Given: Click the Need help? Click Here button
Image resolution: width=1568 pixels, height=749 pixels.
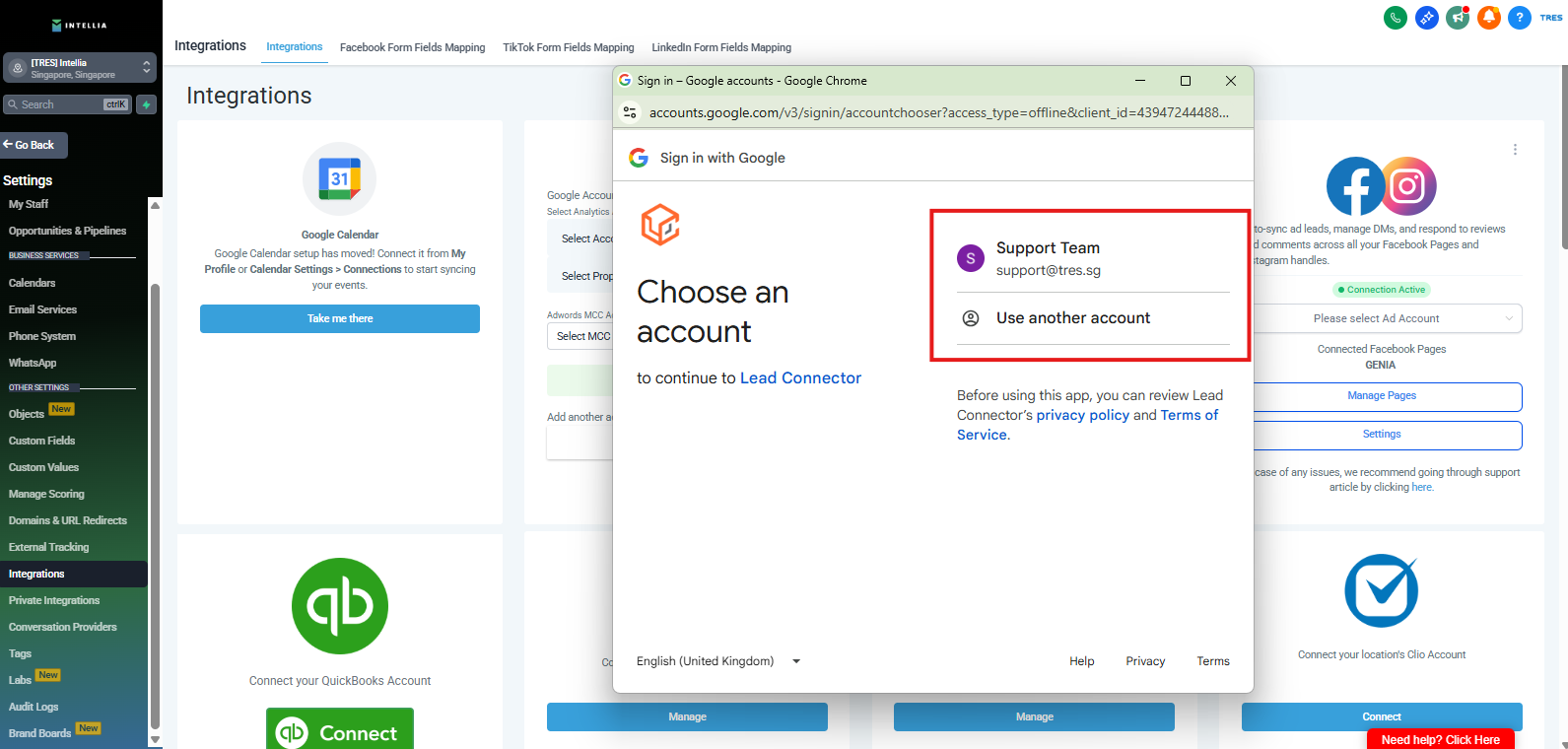Looking at the screenshot, I should 1441,739.
